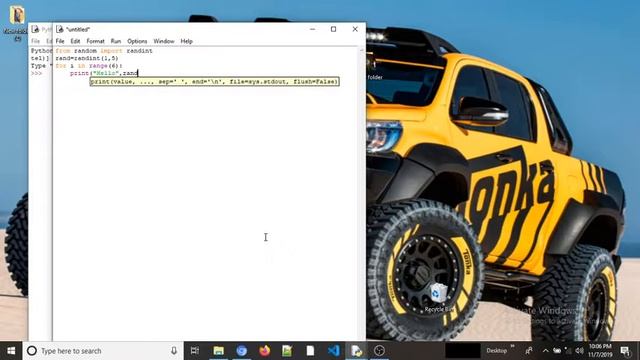Open Visual Studio Code from the taskbar
Screen dimensions: 640x360
333,351
